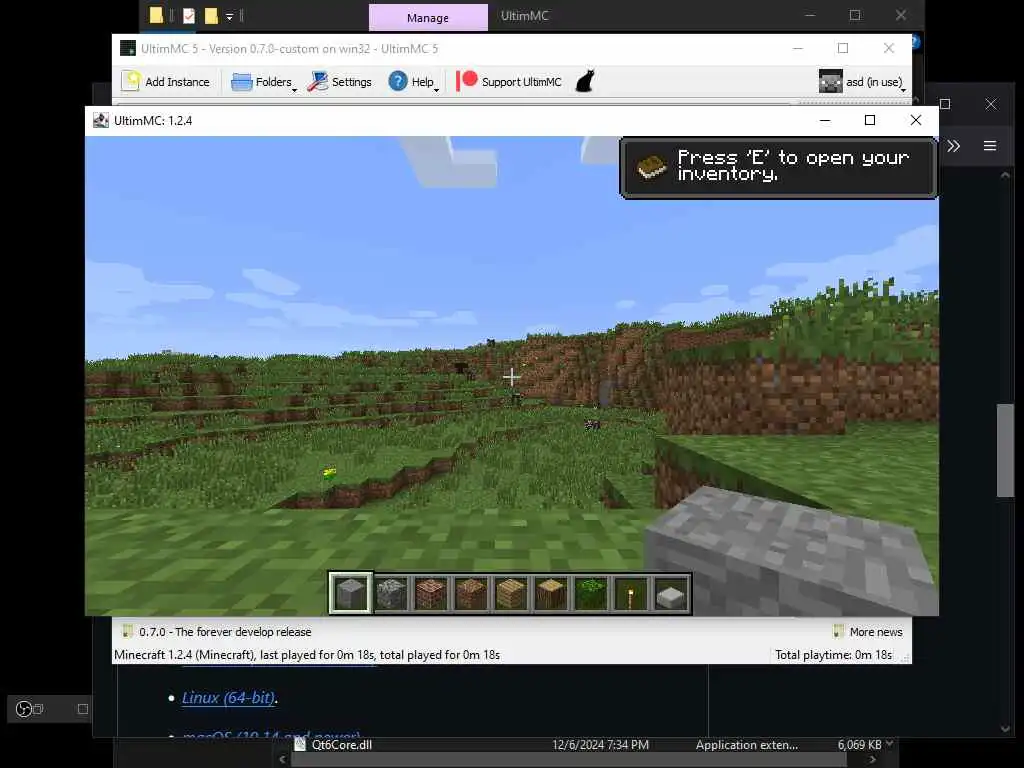Click the Minecraft crosshair in game view
This screenshot has height=768, width=1024.
511,376
